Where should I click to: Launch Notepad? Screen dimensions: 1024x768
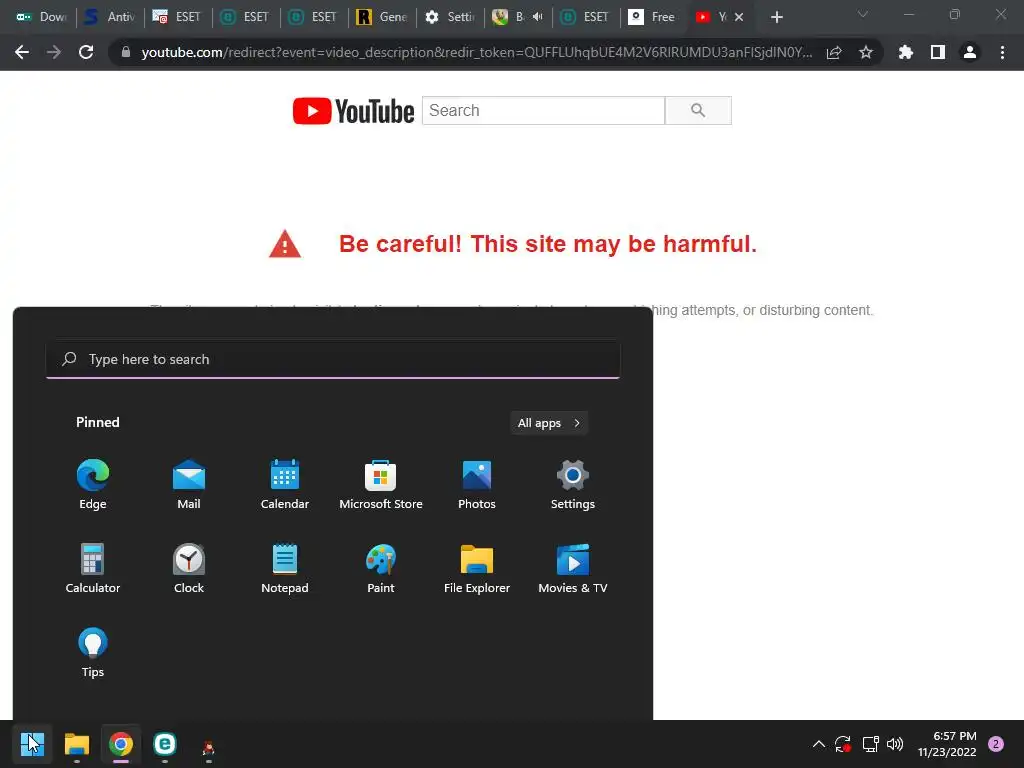285,568
